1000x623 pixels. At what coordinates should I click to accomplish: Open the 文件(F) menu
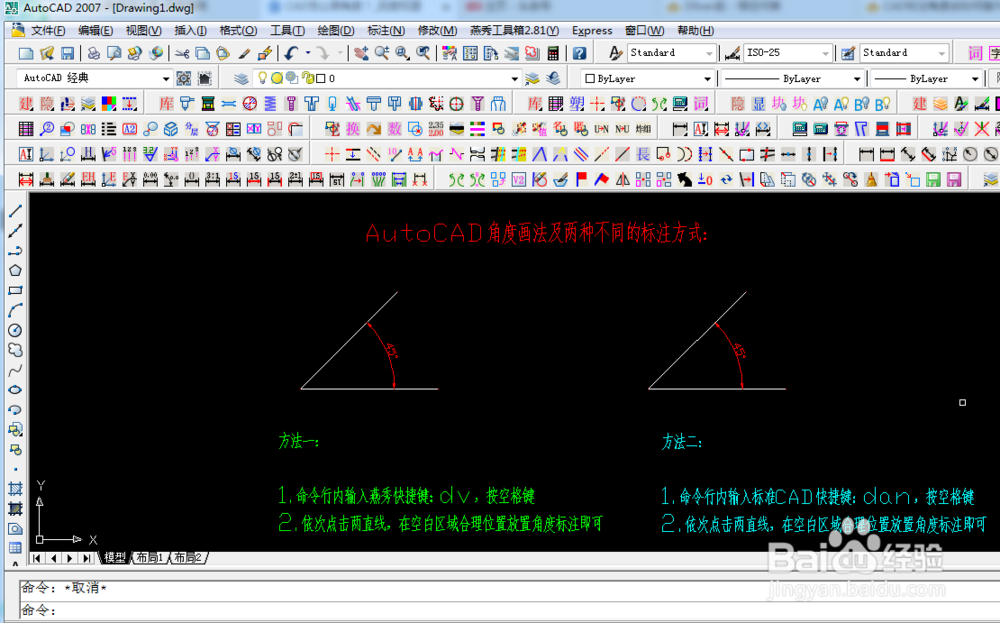coord(48,31)
